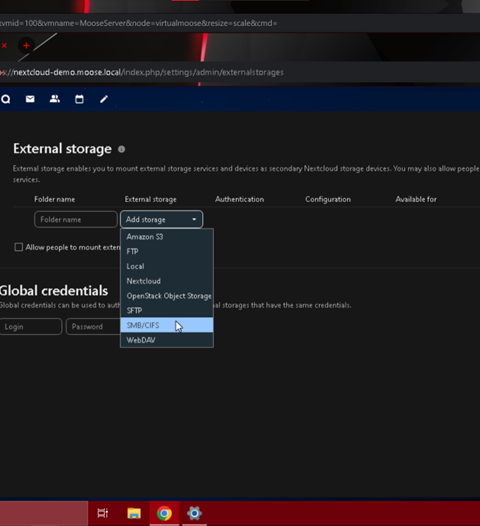
Task: Click the External storage info icon
Action: (121, 149)
